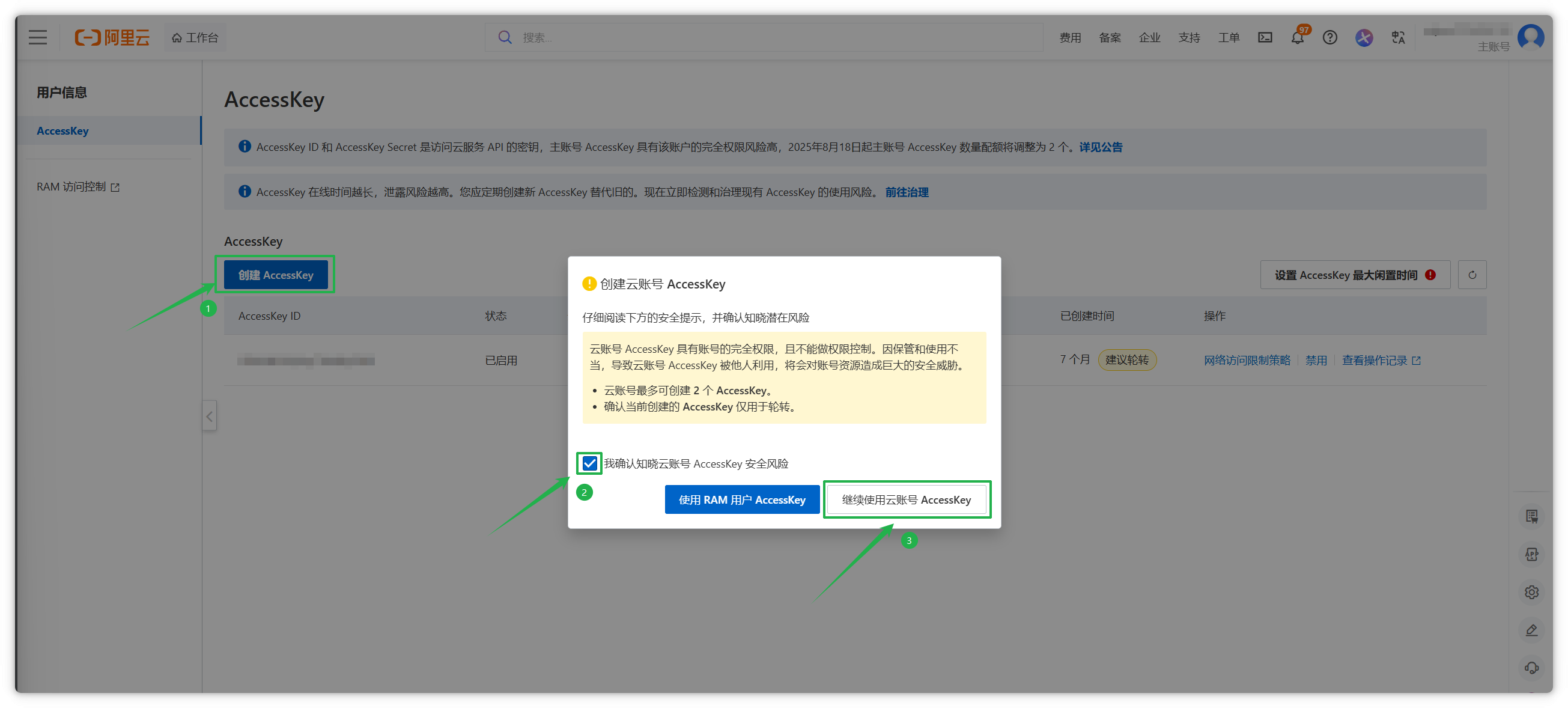Collapse the left sidebar panel
Image resolution: width=1568 pixels, height=708 pixels.
pos(210,417)
